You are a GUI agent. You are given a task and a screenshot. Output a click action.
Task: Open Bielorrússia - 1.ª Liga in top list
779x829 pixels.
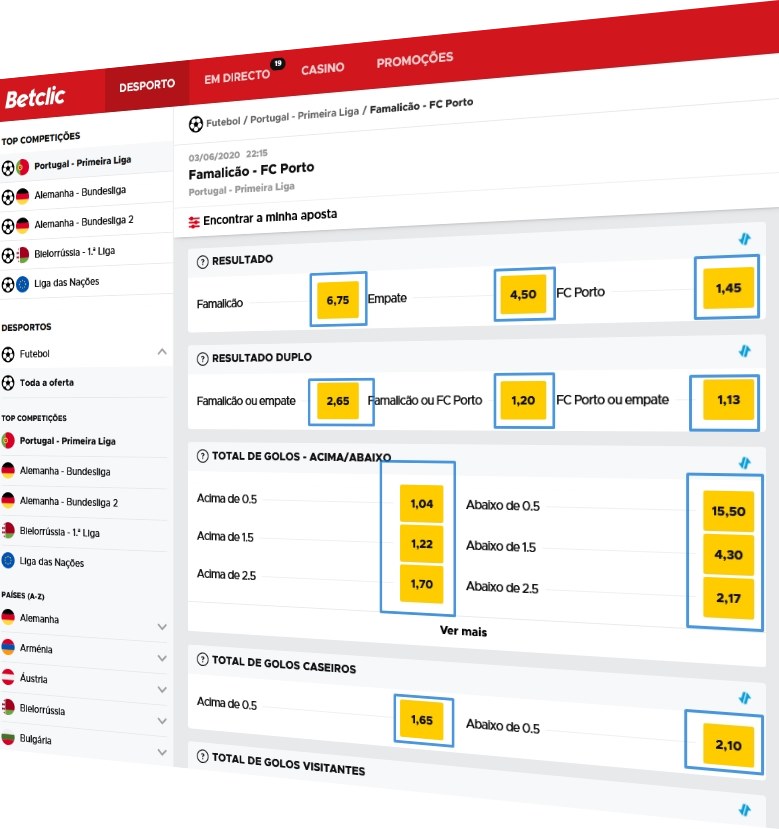coord(74,252)
